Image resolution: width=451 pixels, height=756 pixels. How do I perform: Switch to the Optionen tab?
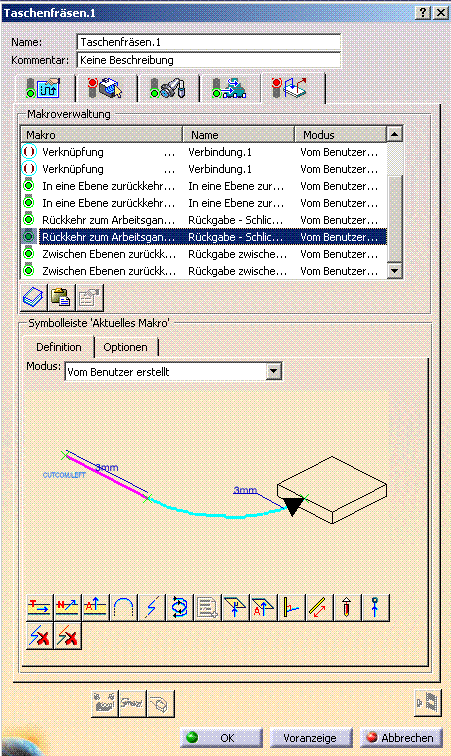(125, 347)
